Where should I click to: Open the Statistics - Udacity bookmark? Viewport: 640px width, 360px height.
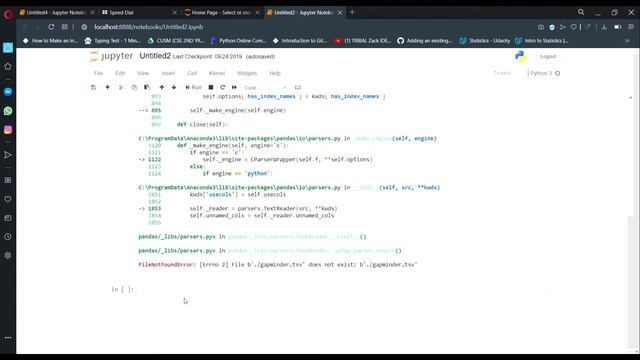pyautogui.click(x=485, y=41)
